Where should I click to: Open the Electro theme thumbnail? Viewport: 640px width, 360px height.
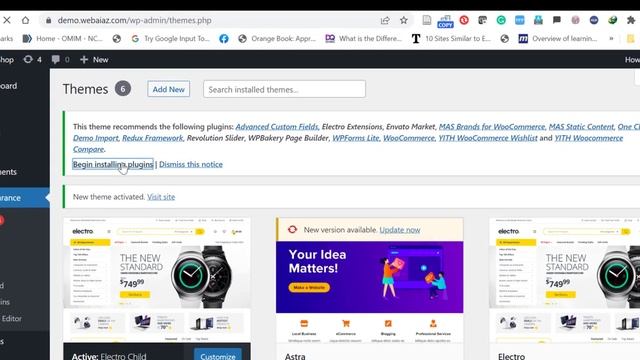(564, 280)
